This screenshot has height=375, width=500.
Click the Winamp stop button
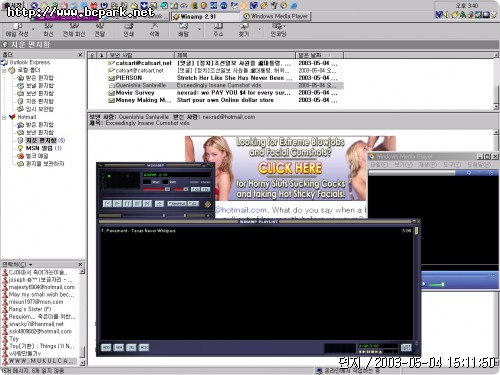[x=137, y=203]
